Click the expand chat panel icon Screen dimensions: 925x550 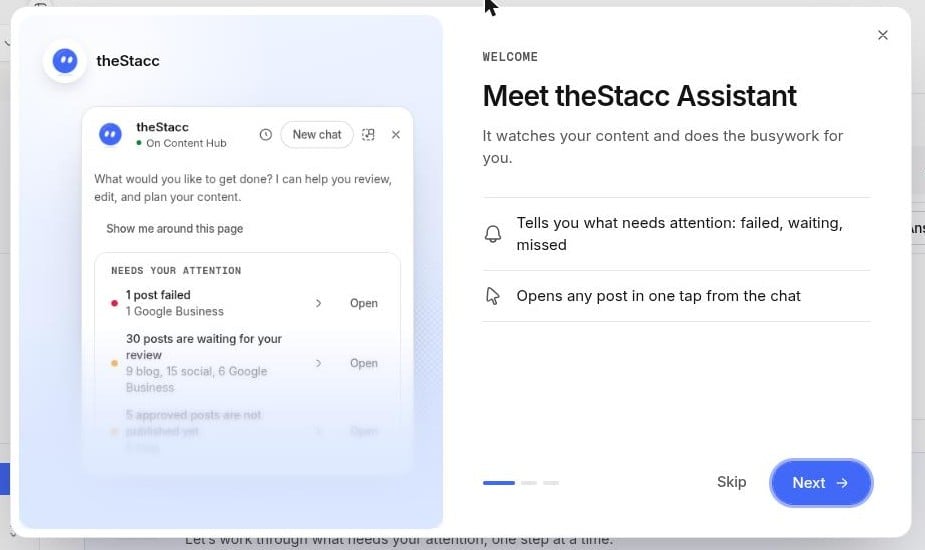[368, 135]
